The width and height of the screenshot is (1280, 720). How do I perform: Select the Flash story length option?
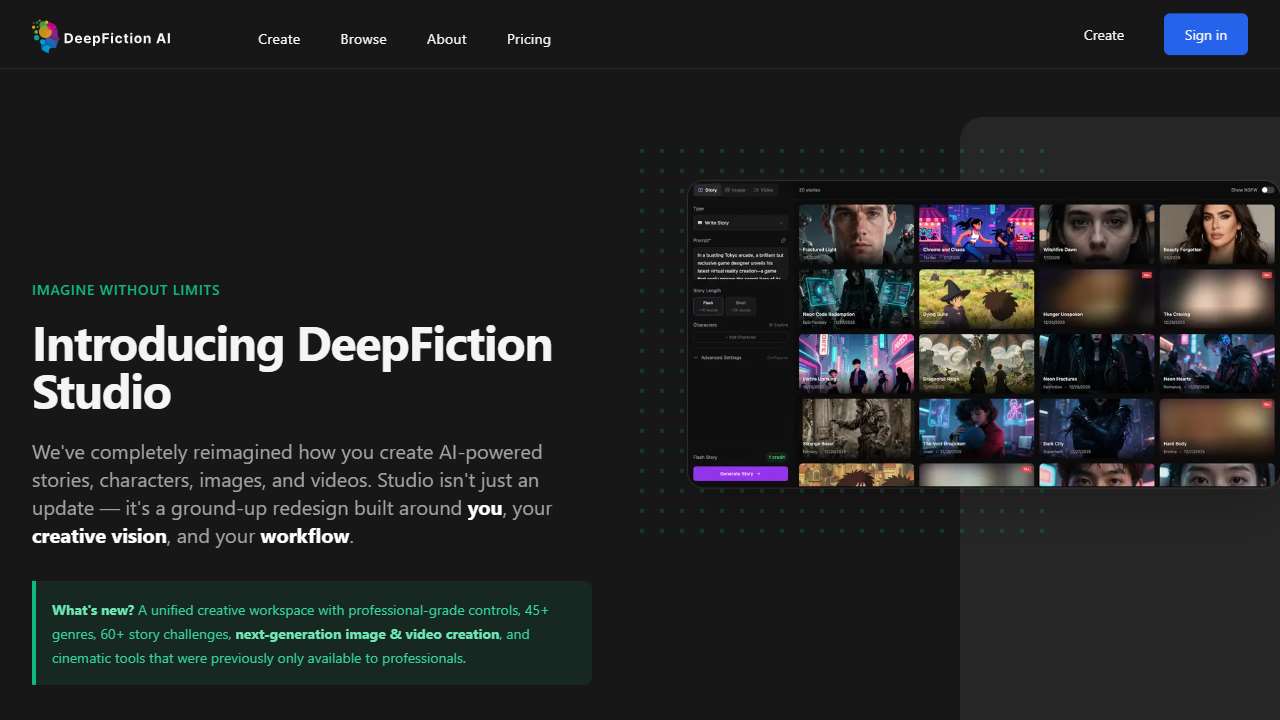coord(707,304)
